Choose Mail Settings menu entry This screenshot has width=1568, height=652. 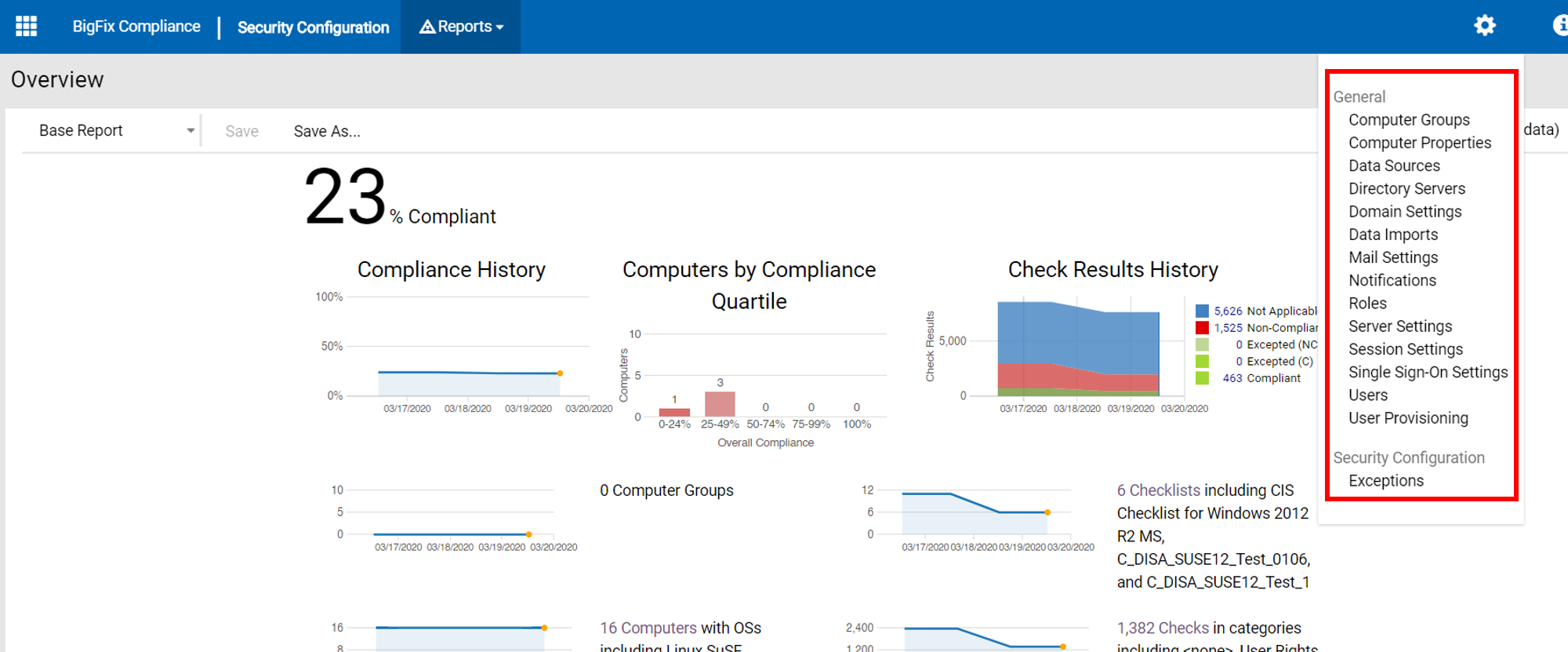point(1393,257)
